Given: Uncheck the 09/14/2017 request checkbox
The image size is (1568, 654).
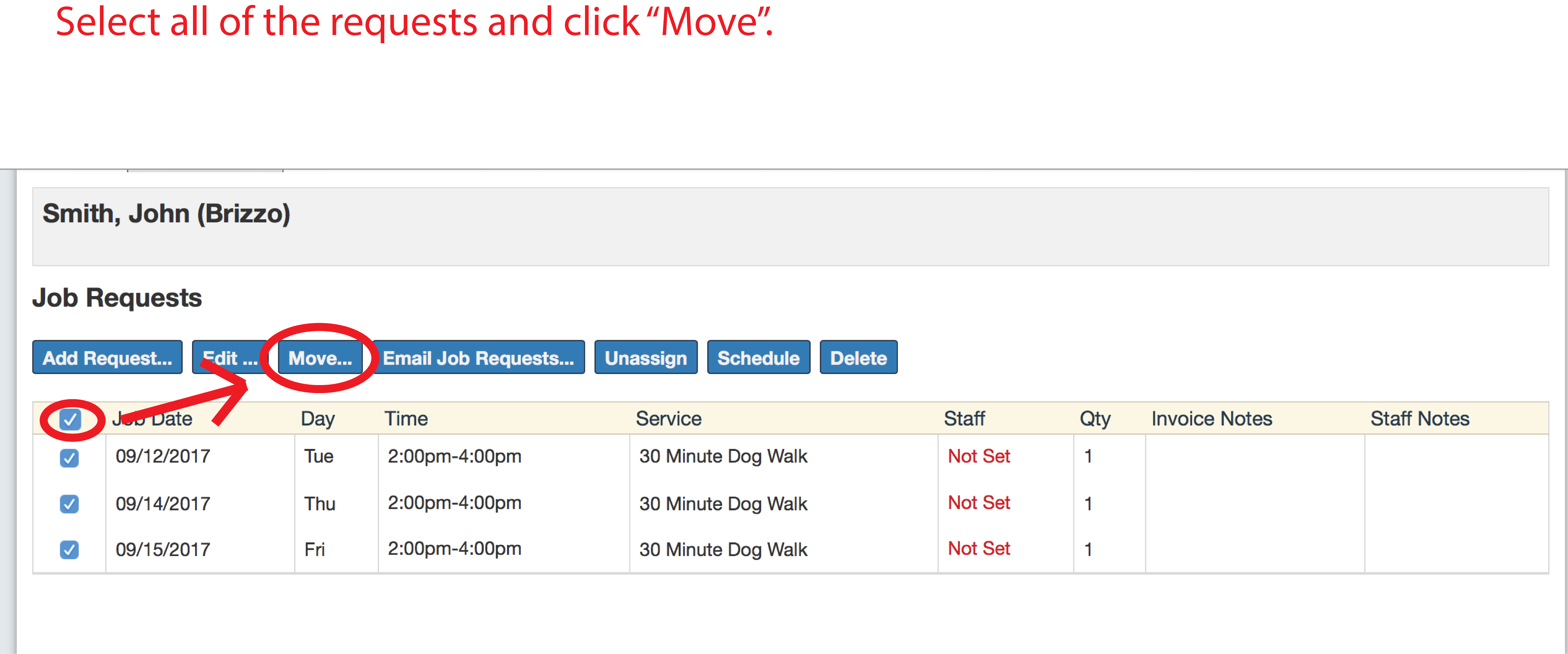Looking at the screenshot, I should click(x=69, y=504).
